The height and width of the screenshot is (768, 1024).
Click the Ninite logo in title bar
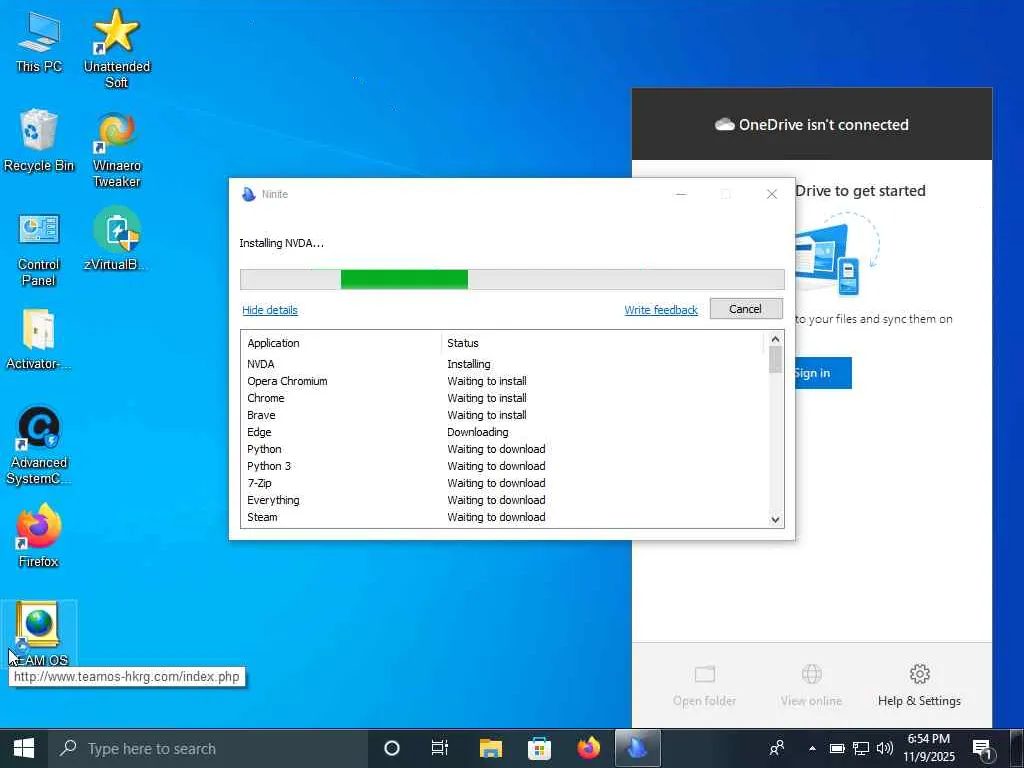[x=248, y=194]
